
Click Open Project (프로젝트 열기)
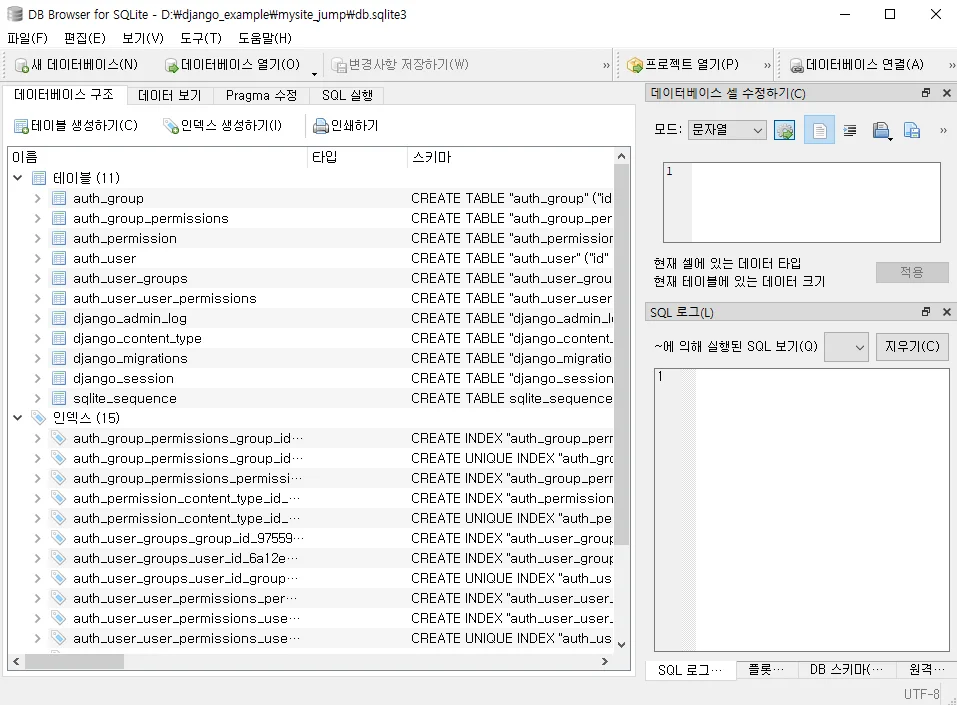[684, 65]
